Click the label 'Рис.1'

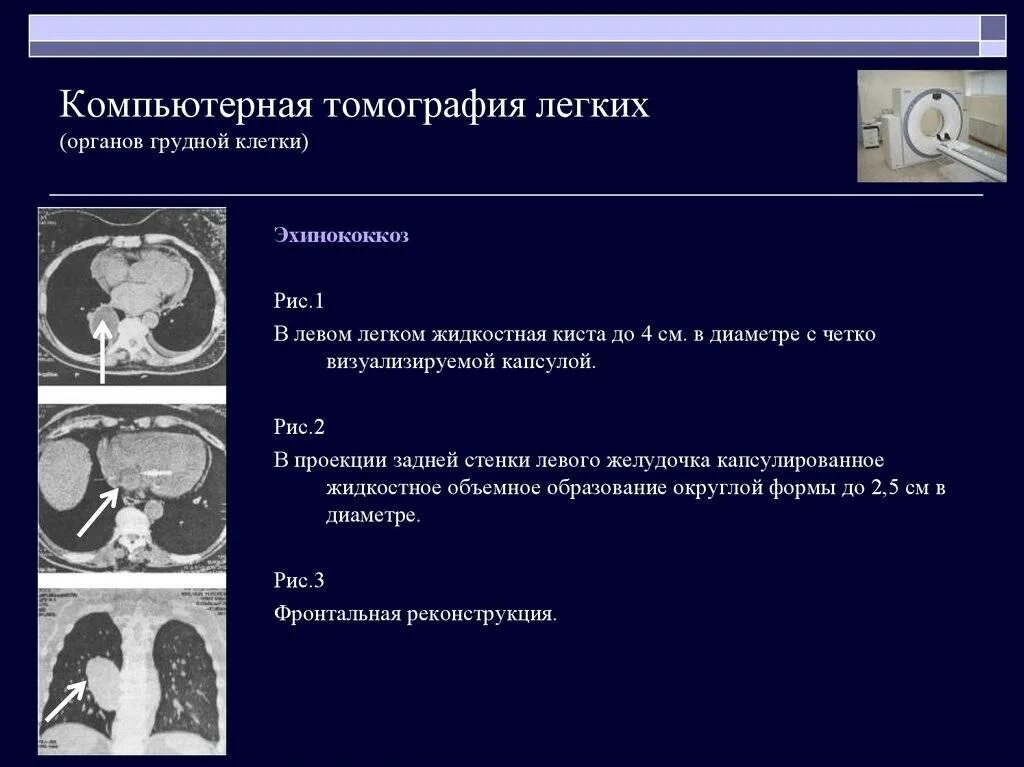299,301
